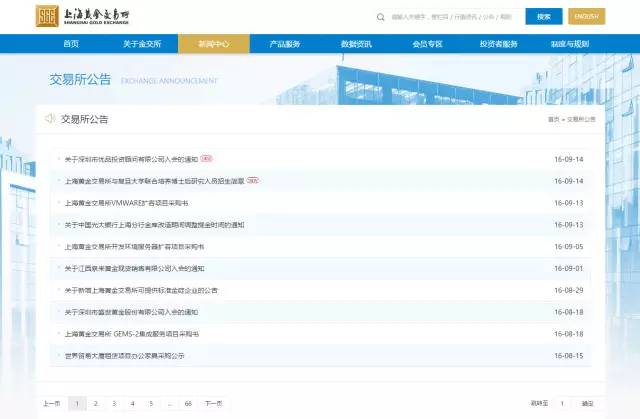
Task: Open the 江西 gold company membership notice
Action: click(134, 268)
